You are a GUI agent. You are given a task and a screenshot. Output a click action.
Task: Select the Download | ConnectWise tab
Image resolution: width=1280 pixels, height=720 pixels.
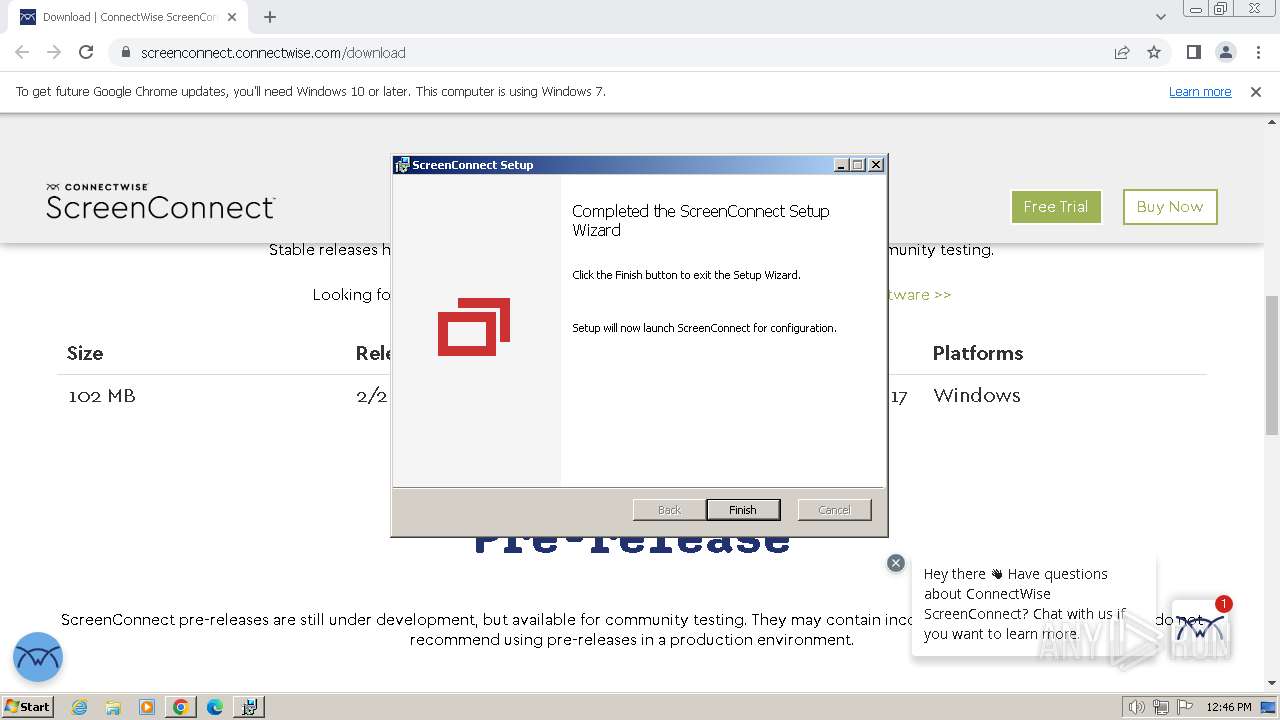128,17
